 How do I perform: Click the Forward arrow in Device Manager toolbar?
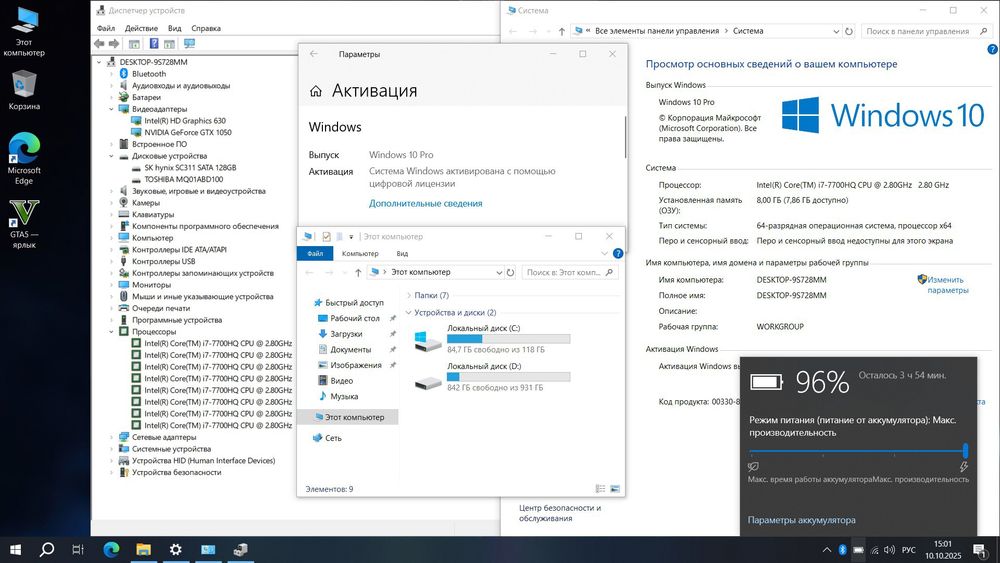coord(114,43)
